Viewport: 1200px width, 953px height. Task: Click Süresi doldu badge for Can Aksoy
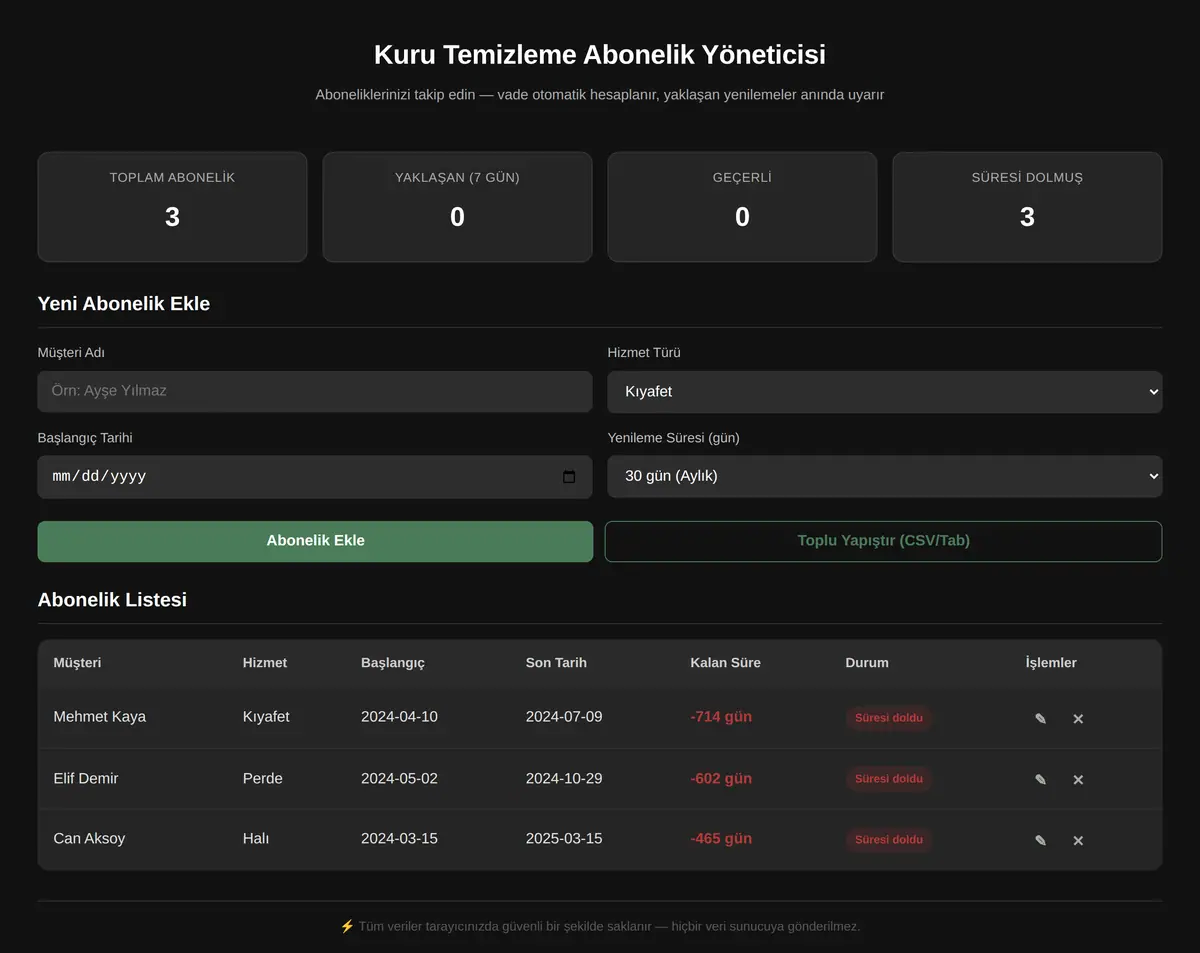click(889, 840)
